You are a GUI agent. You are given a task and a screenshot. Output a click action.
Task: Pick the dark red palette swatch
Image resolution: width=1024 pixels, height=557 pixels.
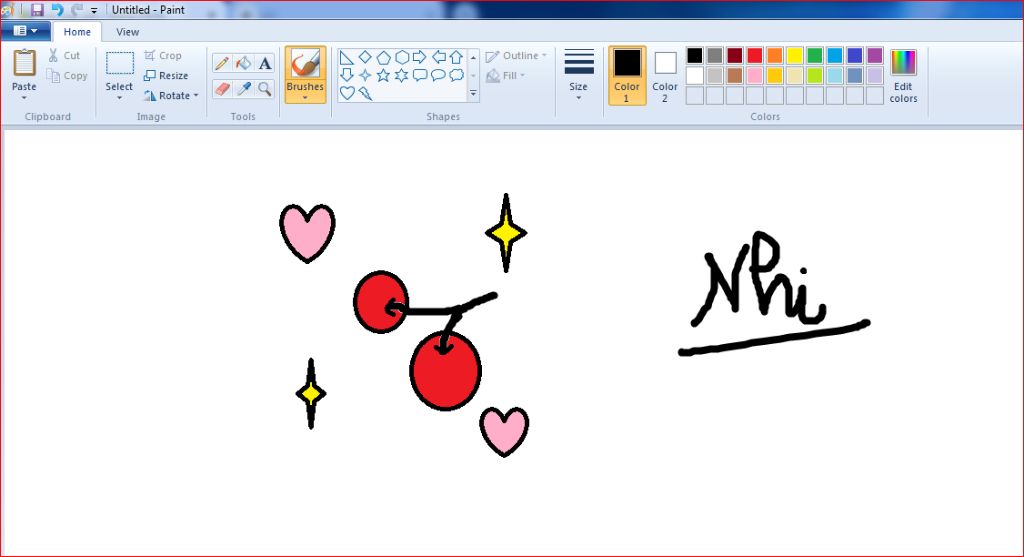735,56
